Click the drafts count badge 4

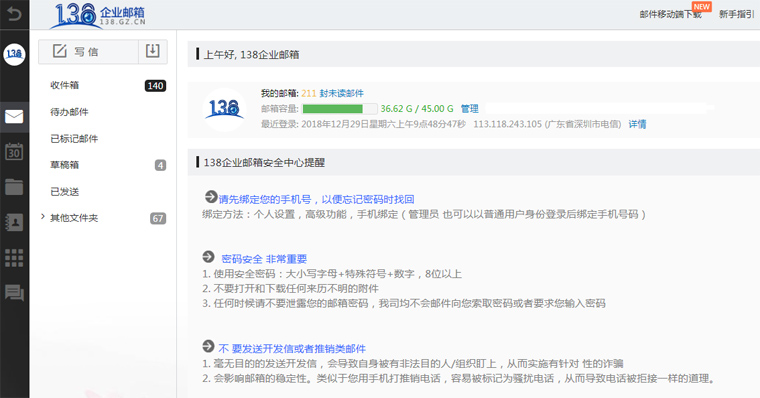[160, 165]
